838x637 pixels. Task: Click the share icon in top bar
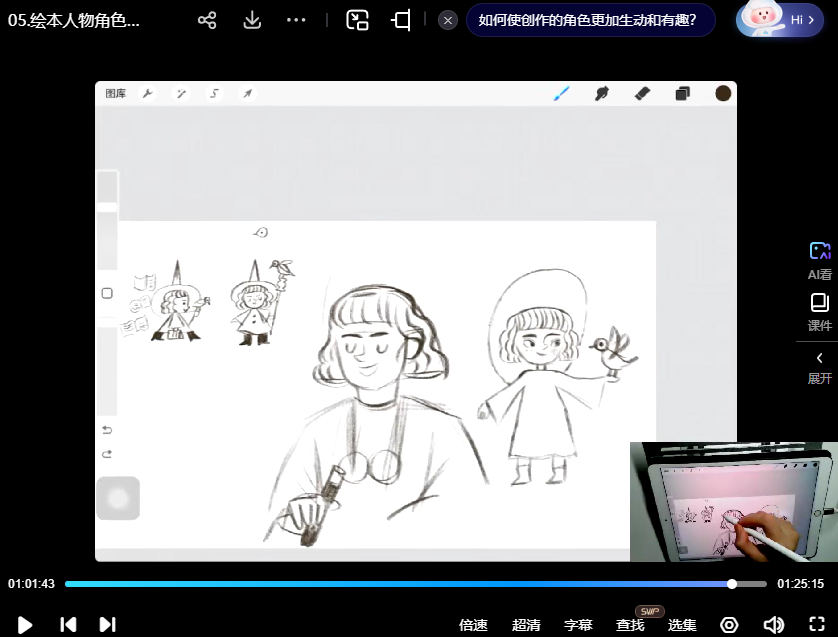point(207,20)
